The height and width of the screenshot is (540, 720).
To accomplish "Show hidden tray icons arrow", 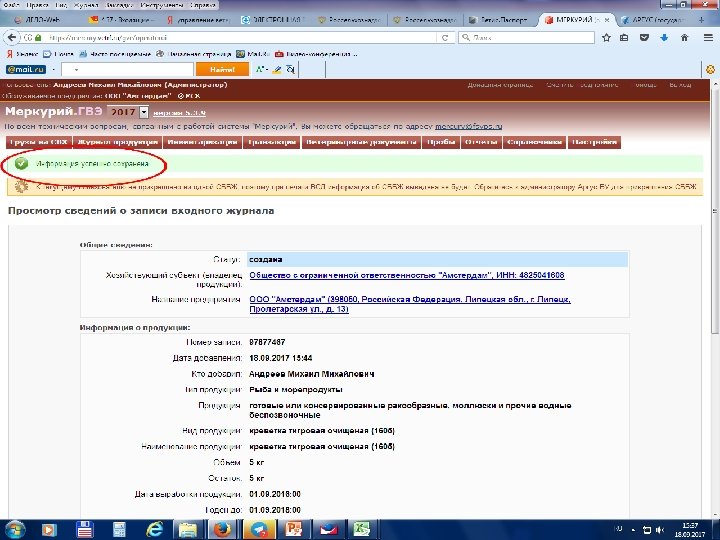I will (633, 530).
